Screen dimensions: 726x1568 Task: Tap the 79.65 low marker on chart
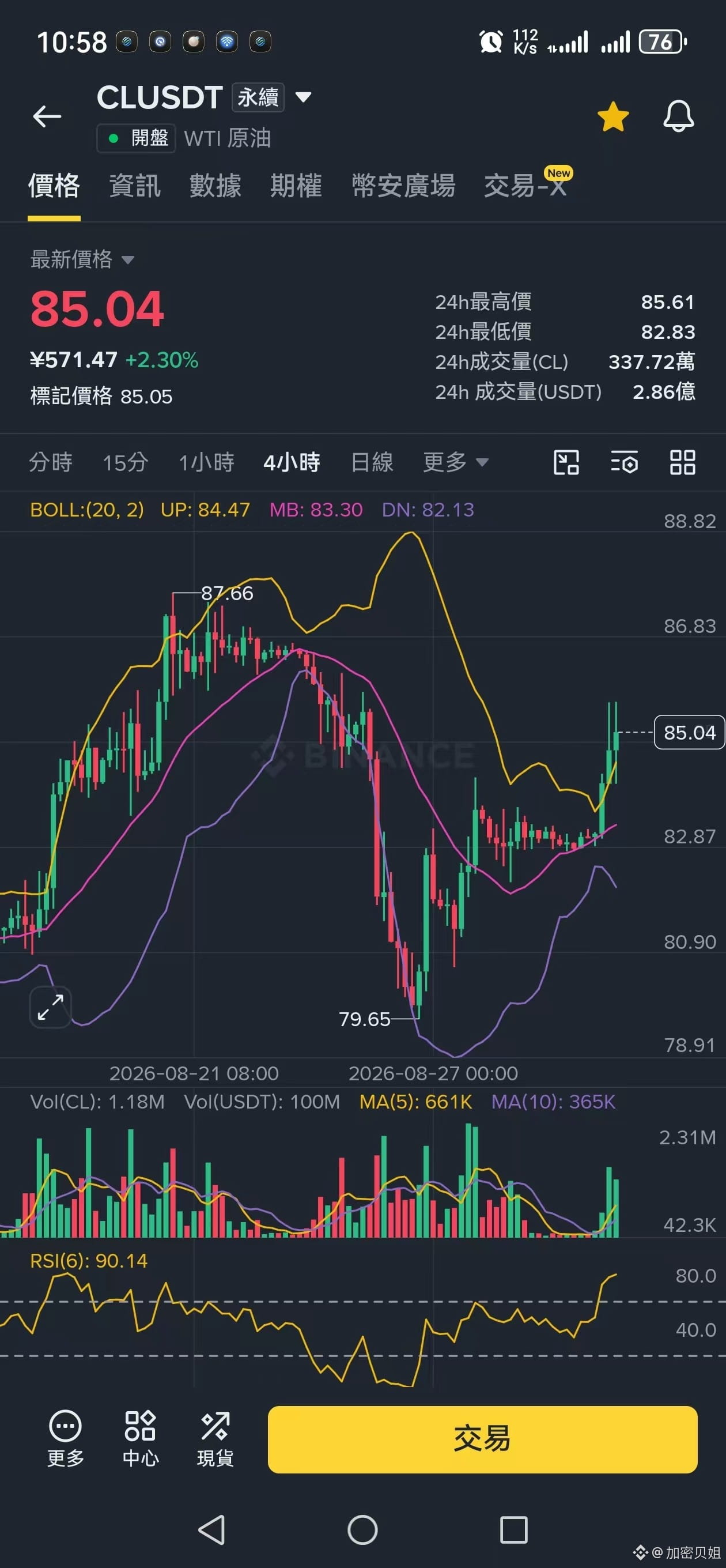(x=364, y=1019)
